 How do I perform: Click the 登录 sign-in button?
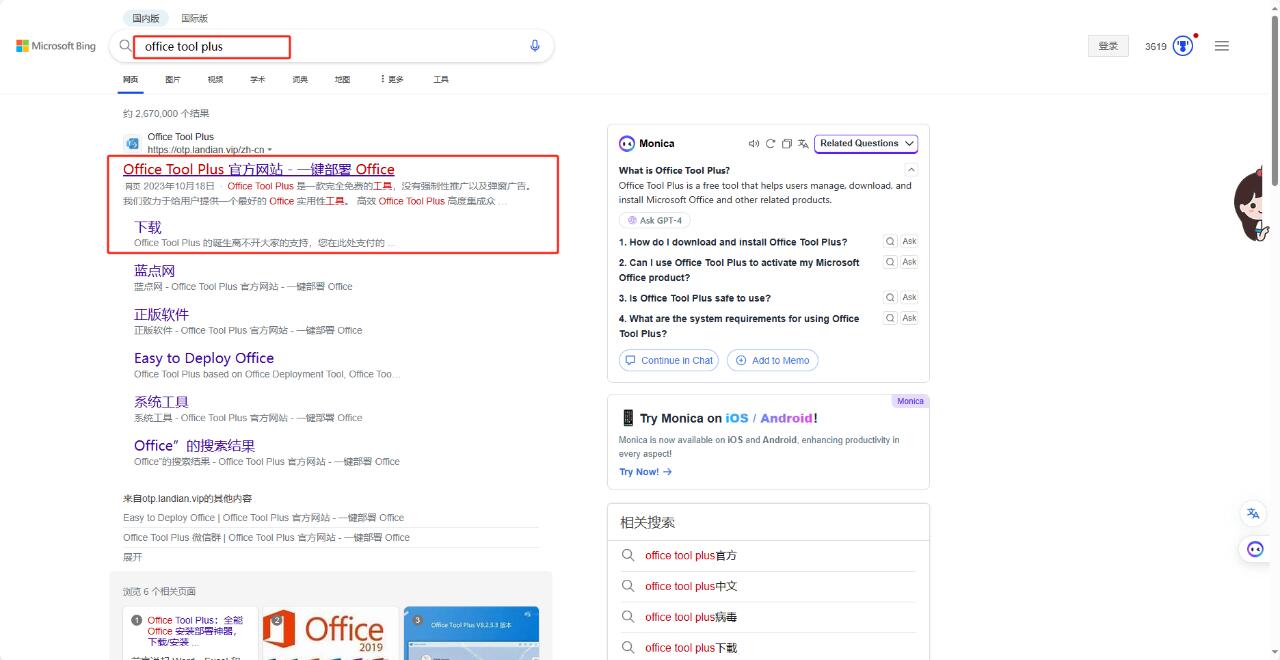coord(1108,46)
